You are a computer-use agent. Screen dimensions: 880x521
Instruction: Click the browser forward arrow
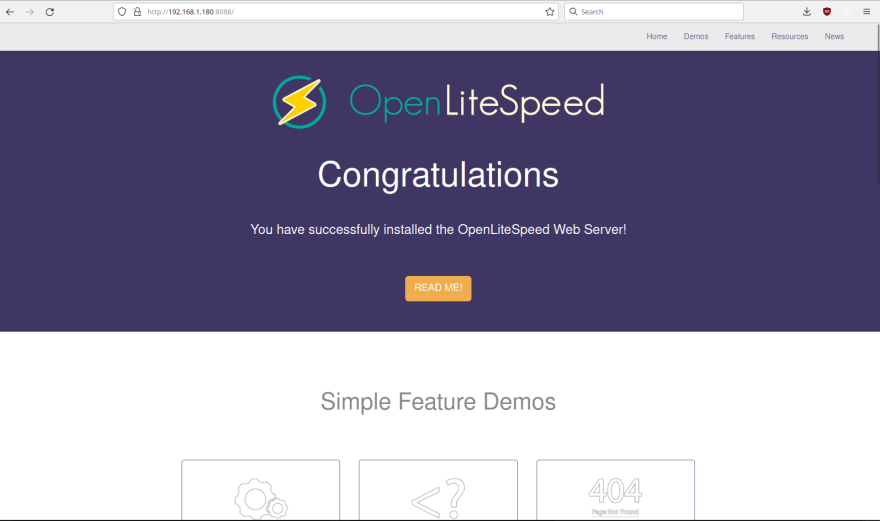tap(30, 12)
